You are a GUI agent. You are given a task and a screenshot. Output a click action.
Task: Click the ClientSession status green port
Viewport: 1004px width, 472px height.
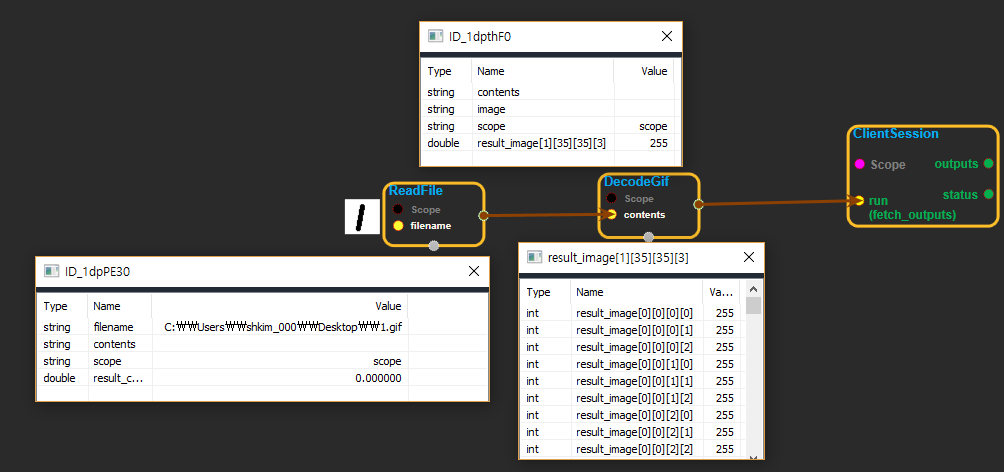pos(988,194)
